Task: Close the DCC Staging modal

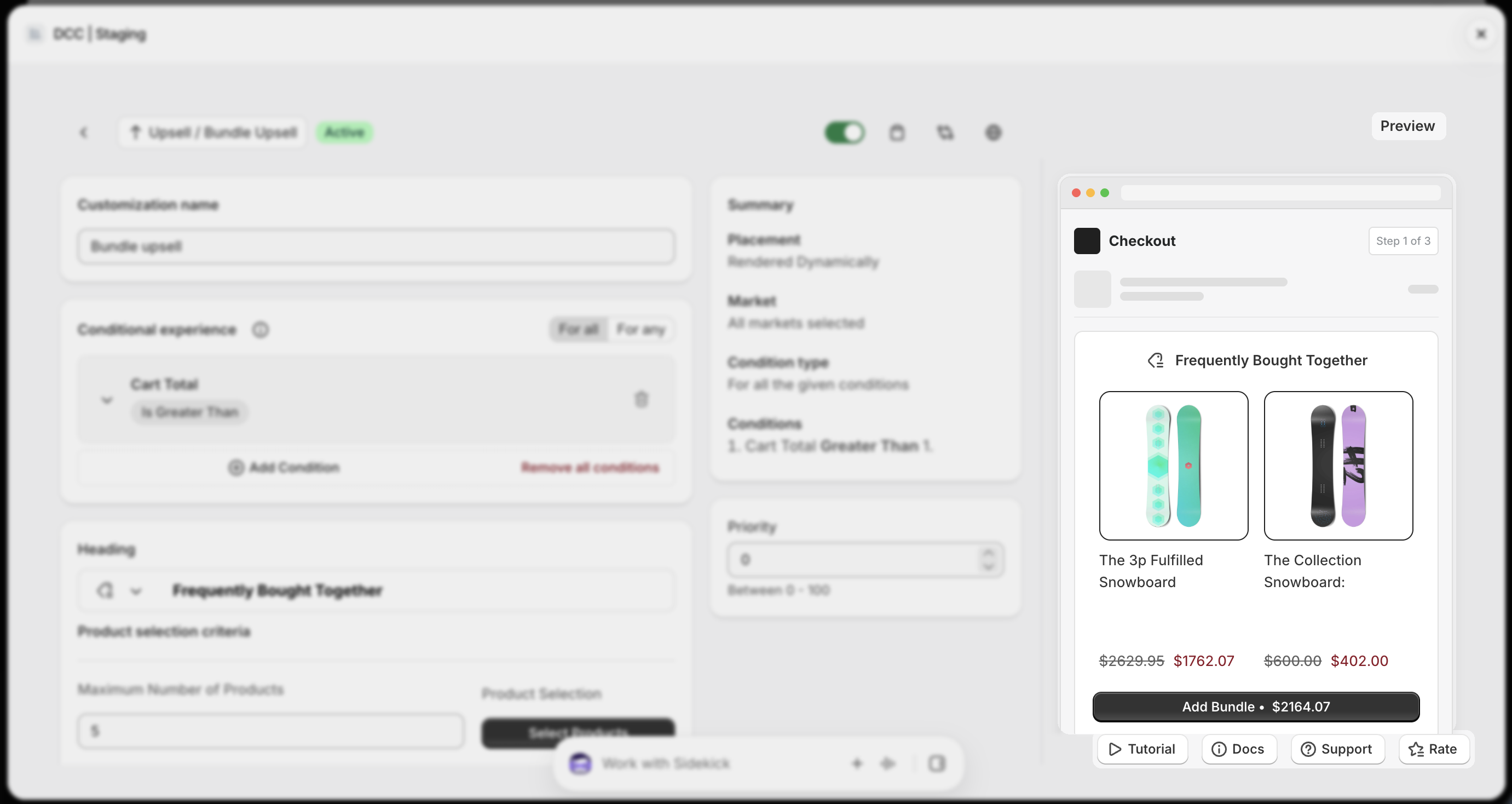Action: [x=1481, y=34]
